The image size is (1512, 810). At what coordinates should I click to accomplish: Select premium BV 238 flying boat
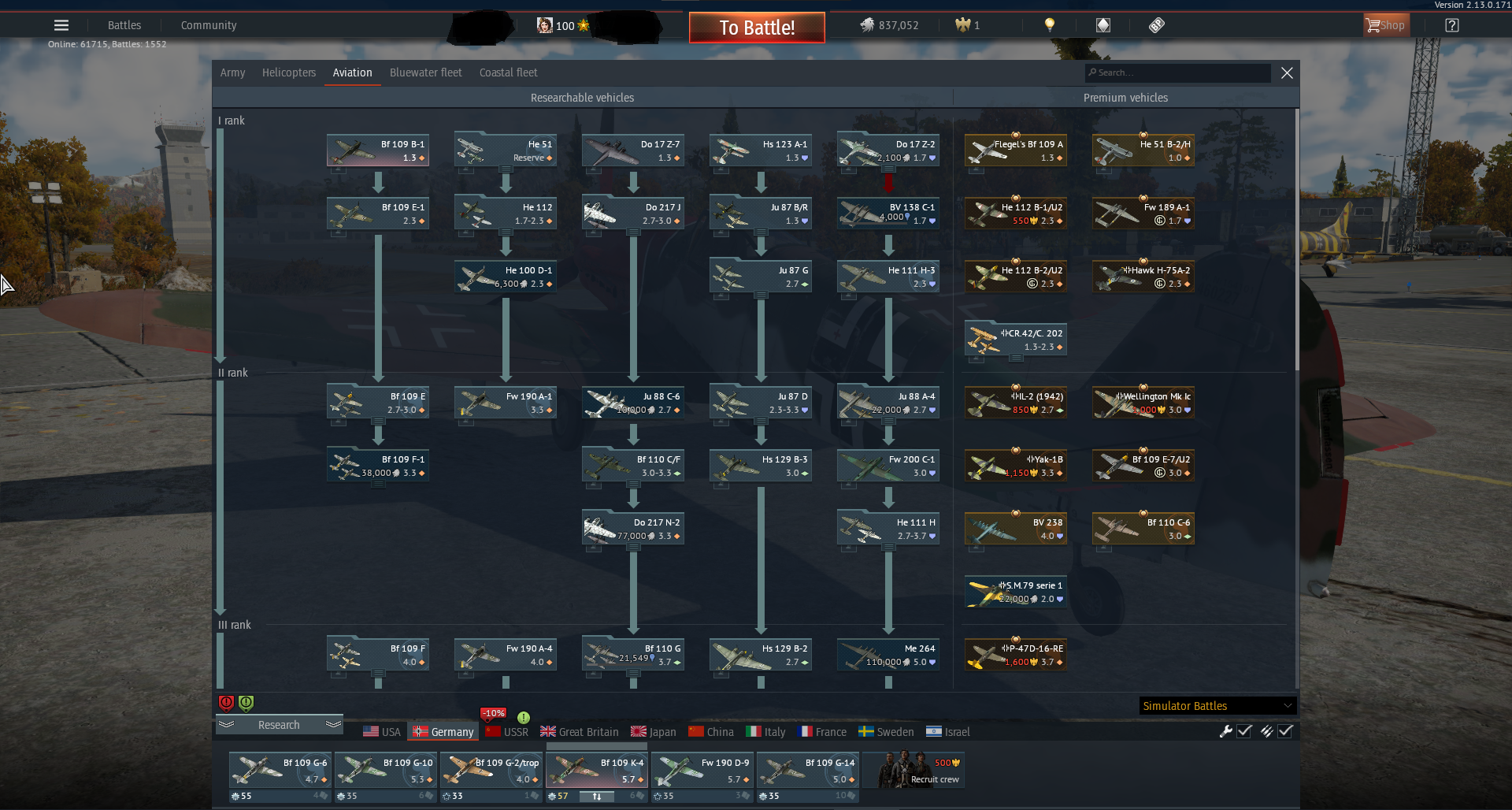[x=1016, y=529]
